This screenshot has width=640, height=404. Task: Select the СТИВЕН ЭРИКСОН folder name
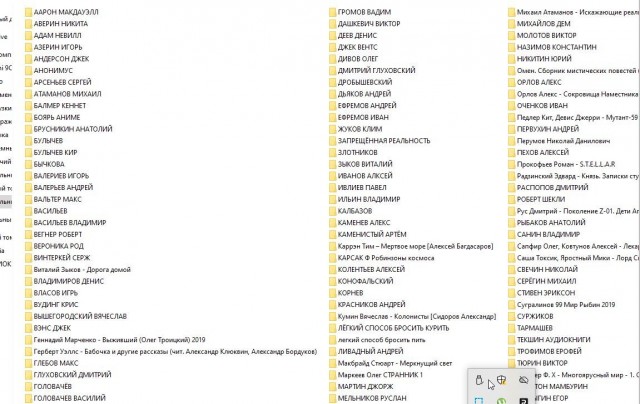point(546,293)
